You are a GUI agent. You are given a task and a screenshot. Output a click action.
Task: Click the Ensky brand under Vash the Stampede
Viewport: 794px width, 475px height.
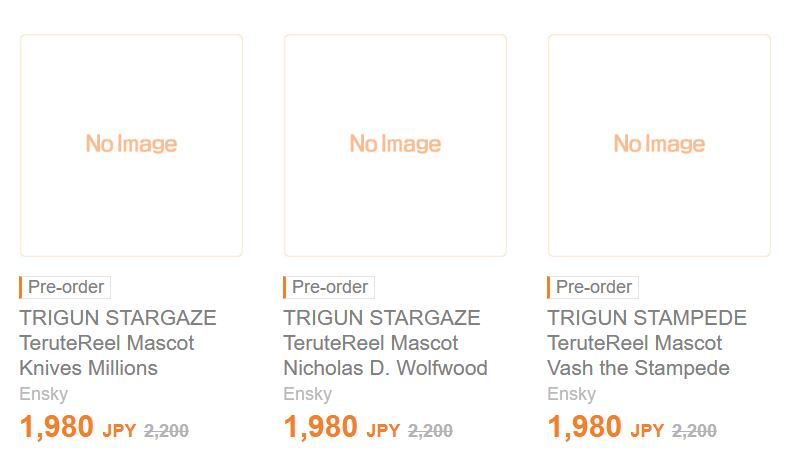pyautogui.click(x=571, y=394)
